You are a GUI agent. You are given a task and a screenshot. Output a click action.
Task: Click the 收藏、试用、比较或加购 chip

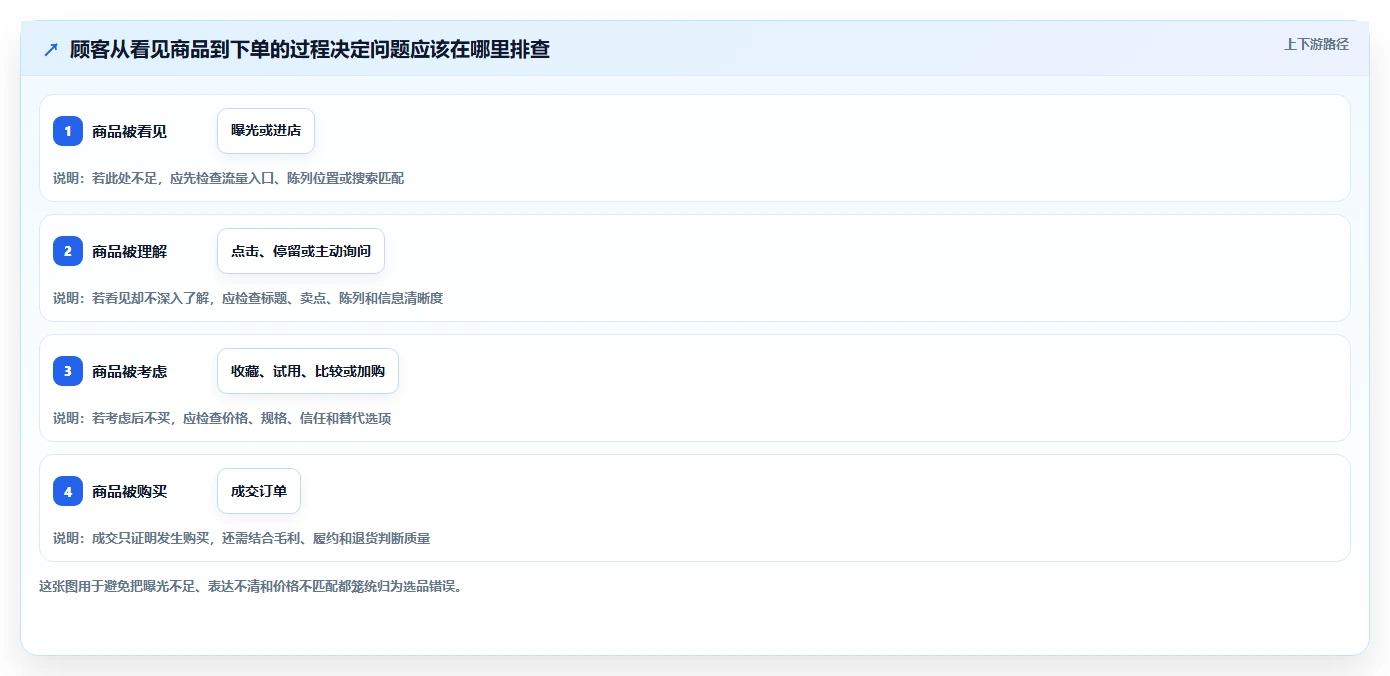coord(308,371)
